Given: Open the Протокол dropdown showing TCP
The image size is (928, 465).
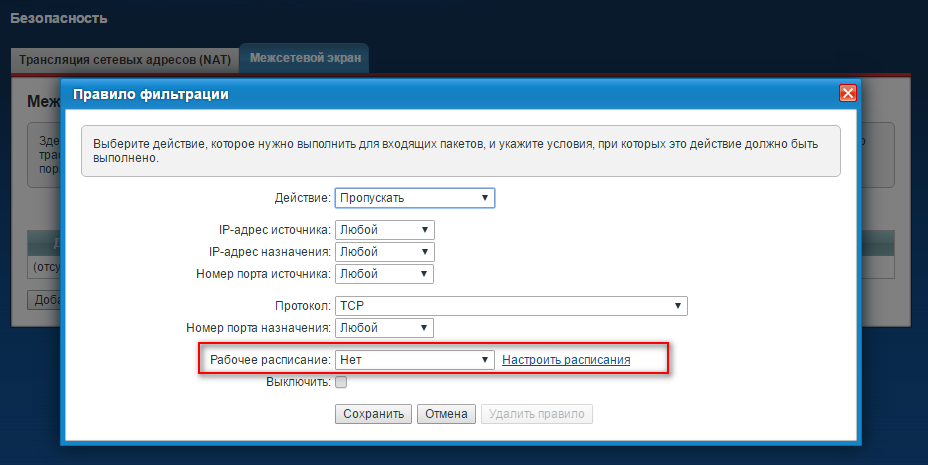Looking at the screenshot, I should [511, 306].
